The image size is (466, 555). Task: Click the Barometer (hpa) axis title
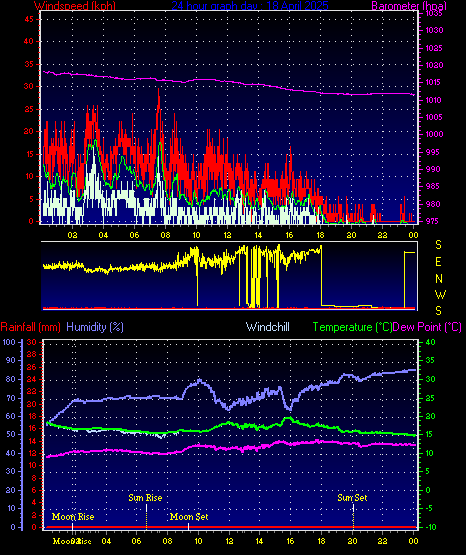[409, 6]
